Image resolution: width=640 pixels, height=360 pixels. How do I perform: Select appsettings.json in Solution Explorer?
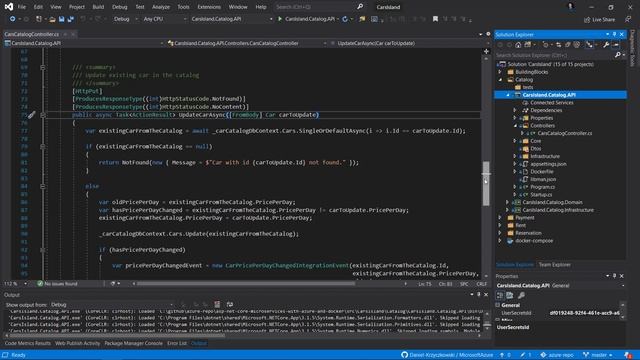[548, 164]
